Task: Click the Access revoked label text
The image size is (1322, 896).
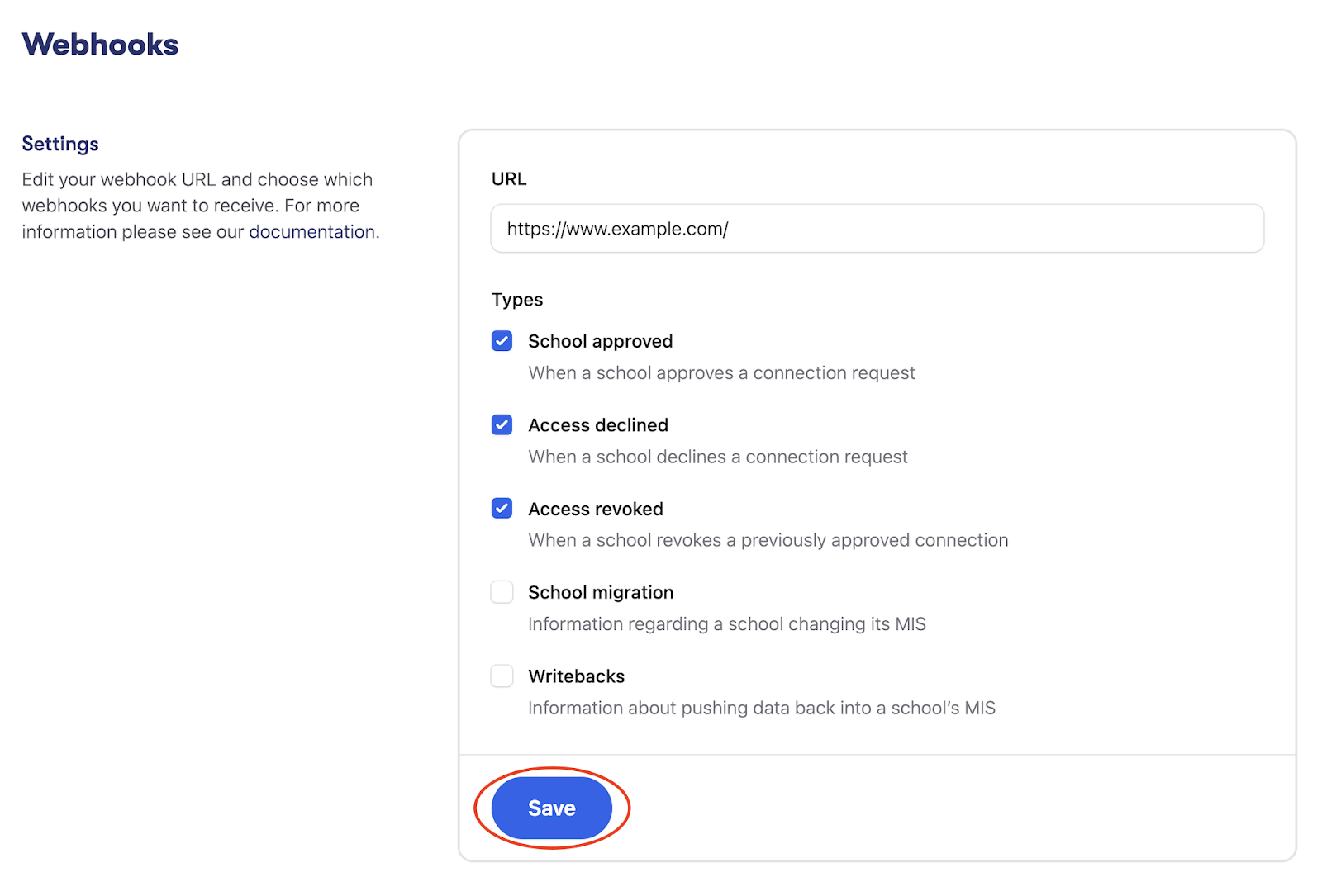Action: tap(595, 508)
